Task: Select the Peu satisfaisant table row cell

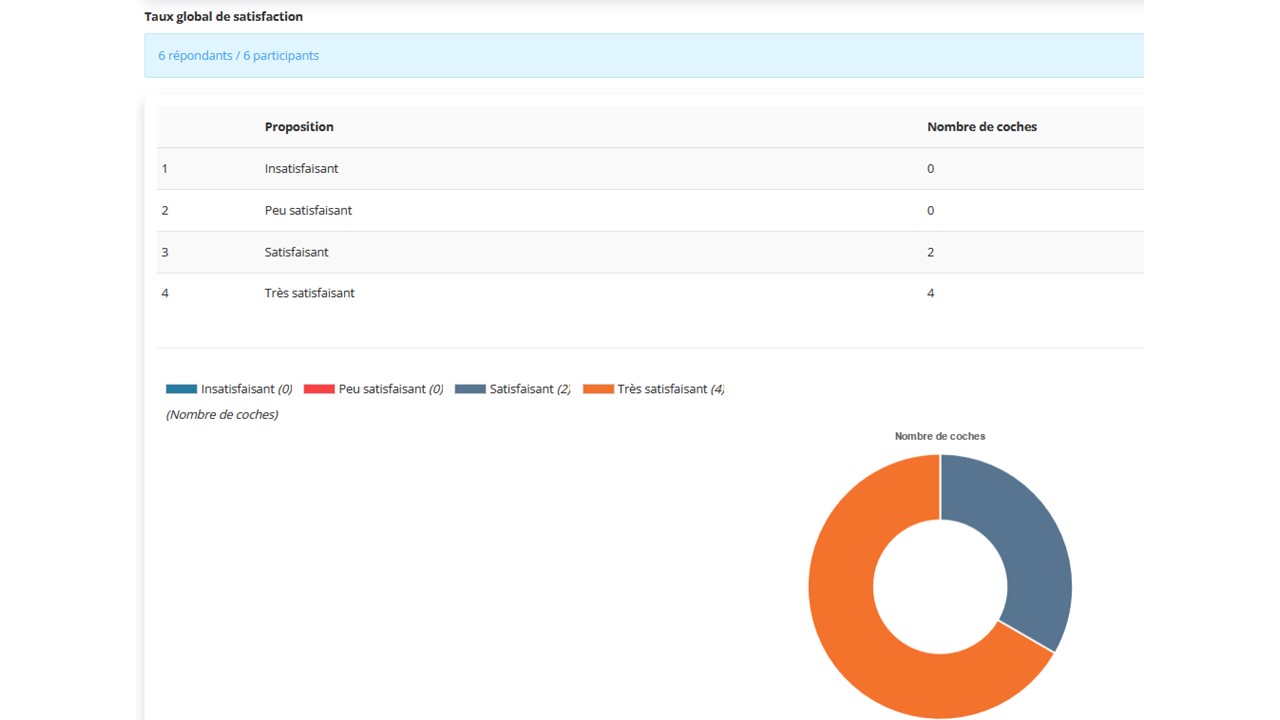Action: pyautogui.click(x=308, y=211)
